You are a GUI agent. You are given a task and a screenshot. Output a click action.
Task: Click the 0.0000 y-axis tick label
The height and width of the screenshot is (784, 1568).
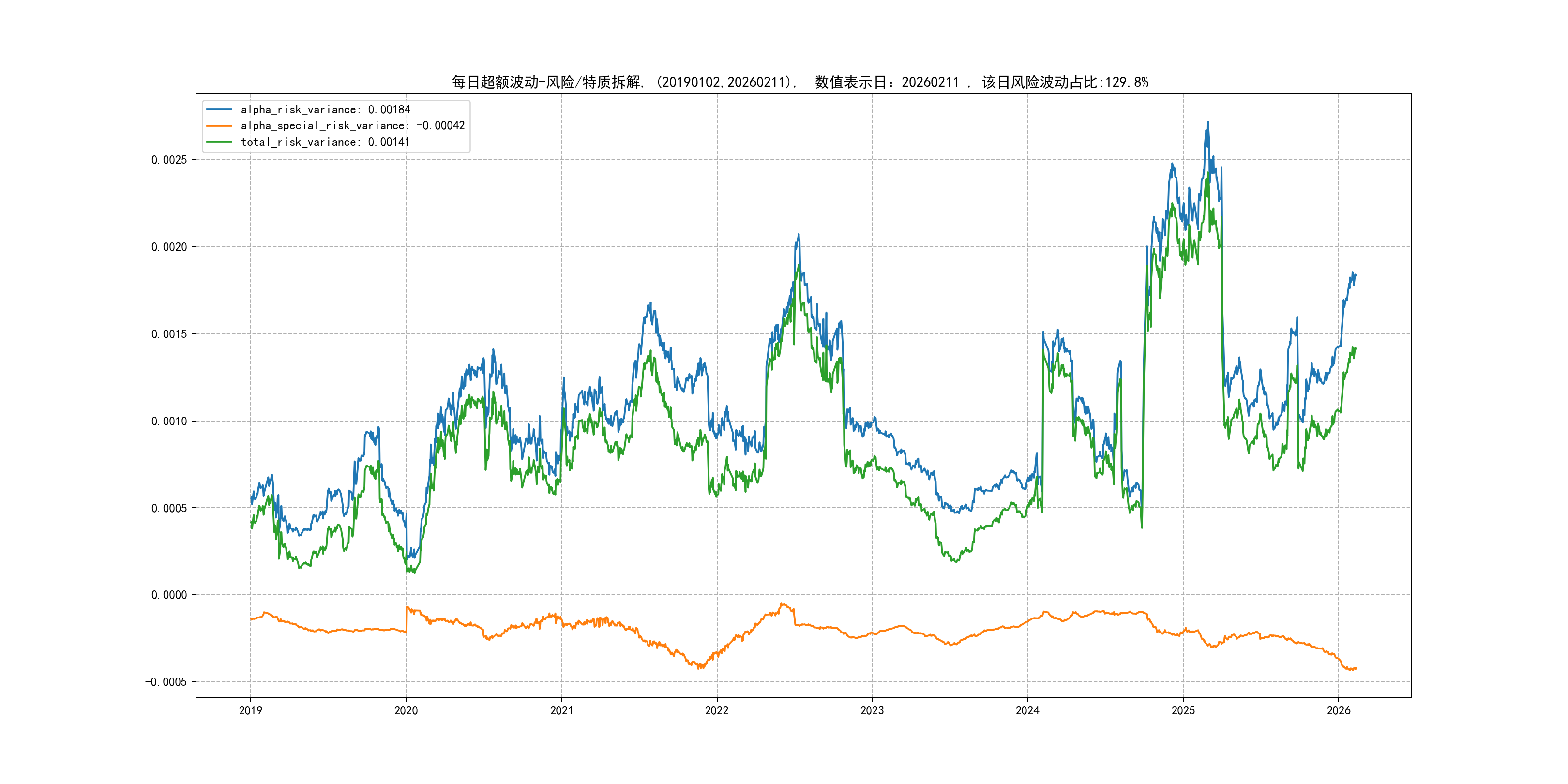168,595
